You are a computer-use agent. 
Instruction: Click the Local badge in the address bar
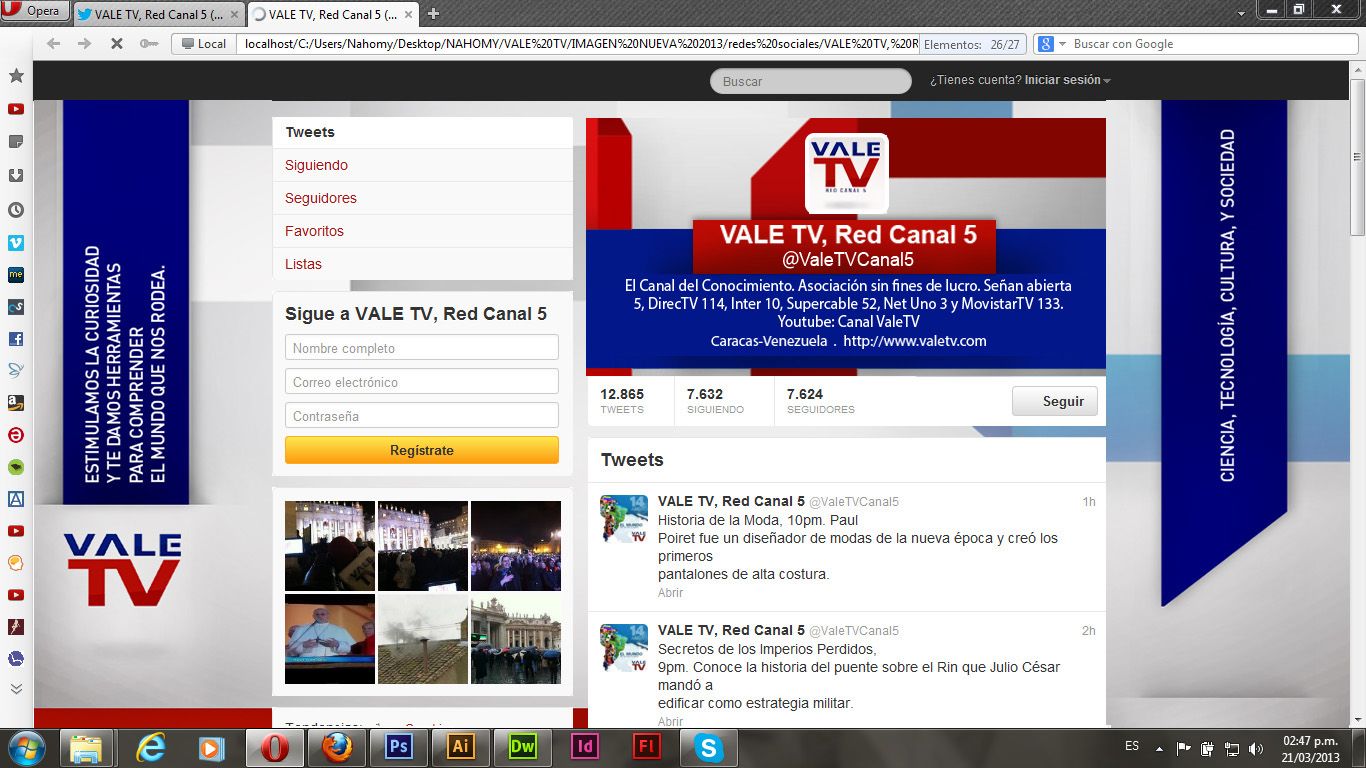pyautogui.click(x=203, y=44)
